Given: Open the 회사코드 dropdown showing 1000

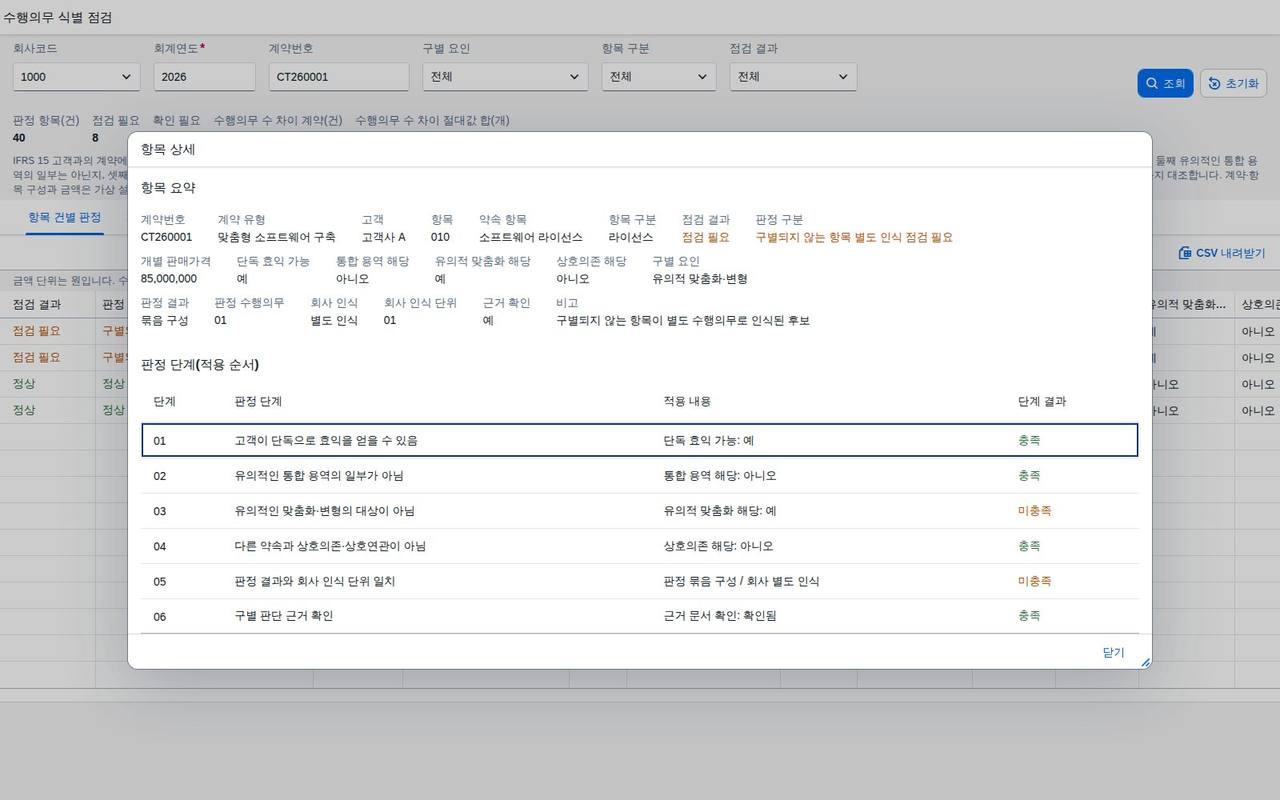Looking at the screenshot, I should click(77, 77).
